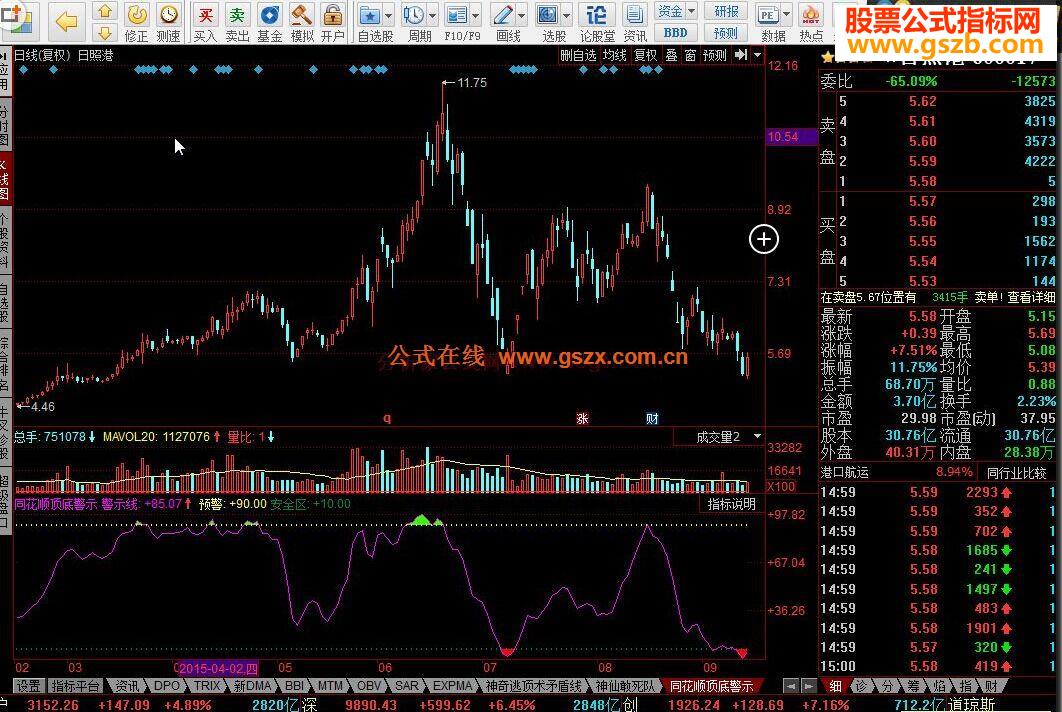Expand the 选股 dropdown arrow

566,15
